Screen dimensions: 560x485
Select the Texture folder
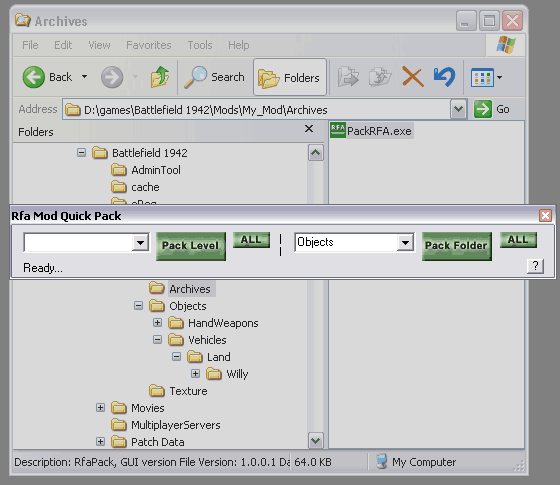click(178, 391)
